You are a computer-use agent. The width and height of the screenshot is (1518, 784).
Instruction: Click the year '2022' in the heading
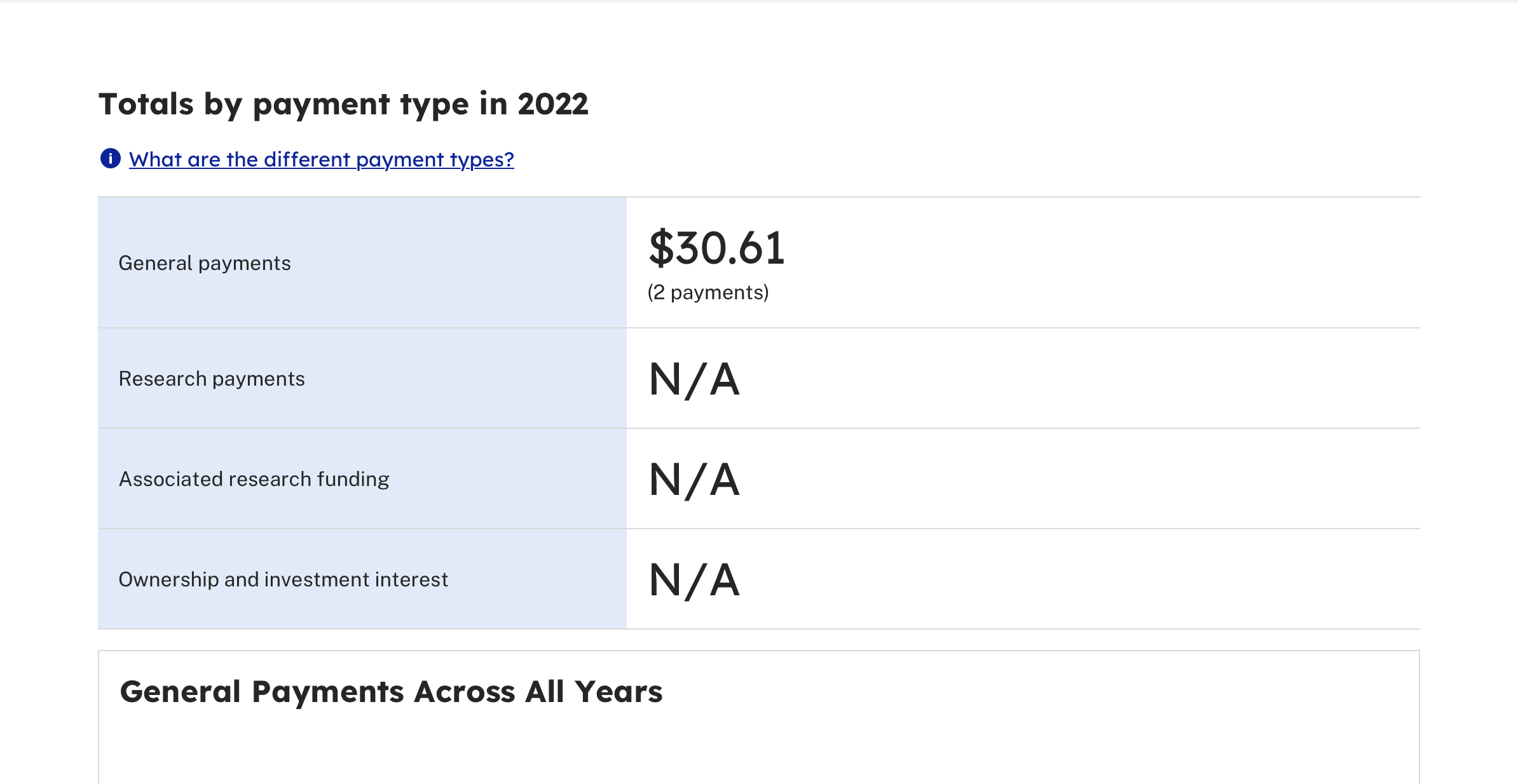[553, 104]
